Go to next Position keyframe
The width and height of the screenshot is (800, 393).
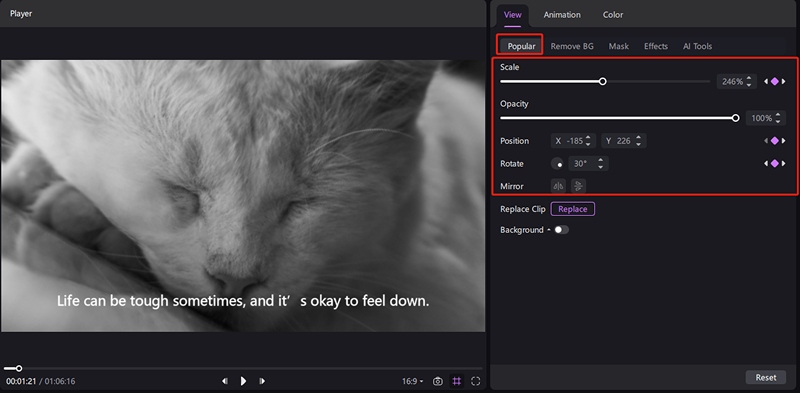pos(784,141)
